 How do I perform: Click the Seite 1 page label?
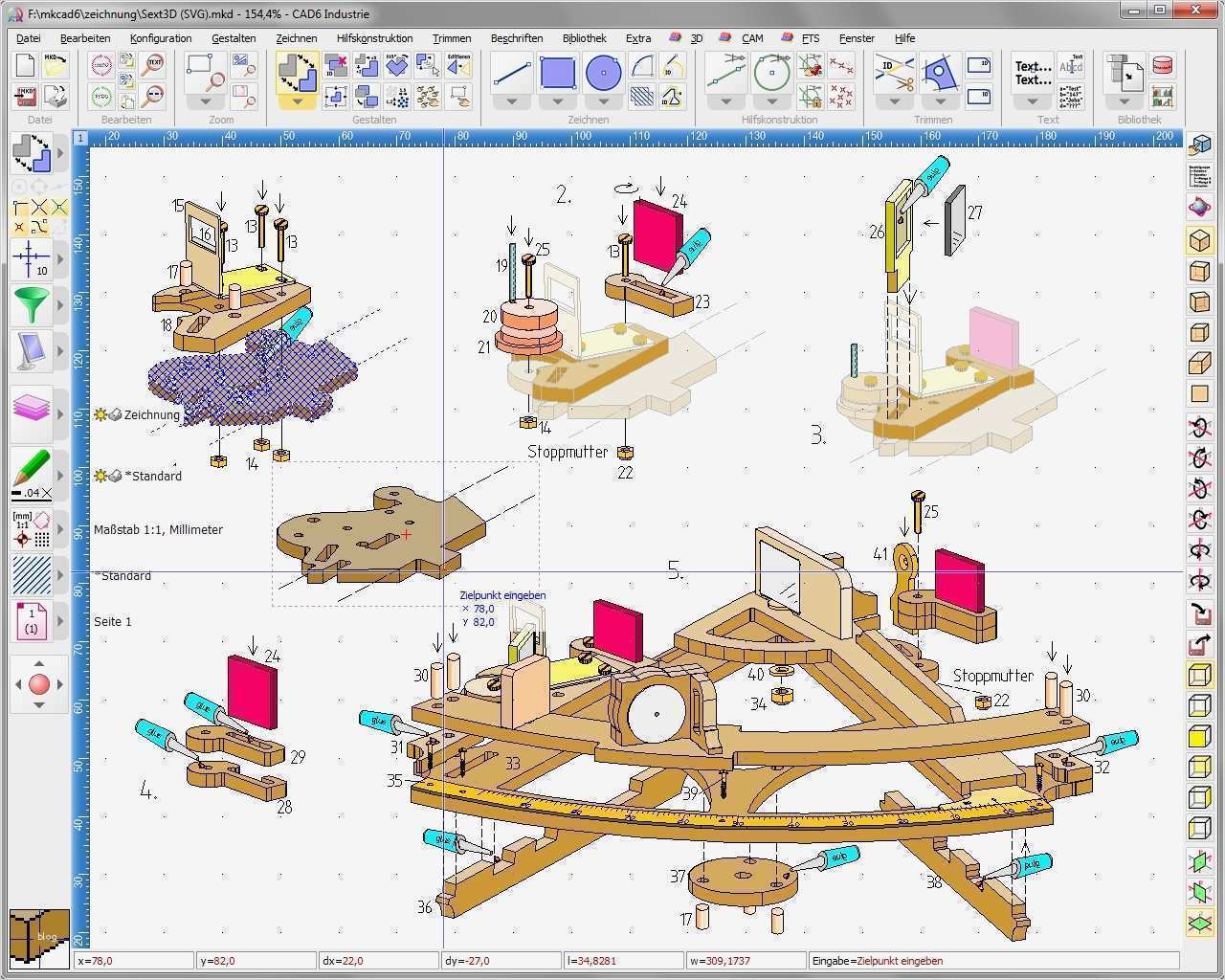(113, 621)
